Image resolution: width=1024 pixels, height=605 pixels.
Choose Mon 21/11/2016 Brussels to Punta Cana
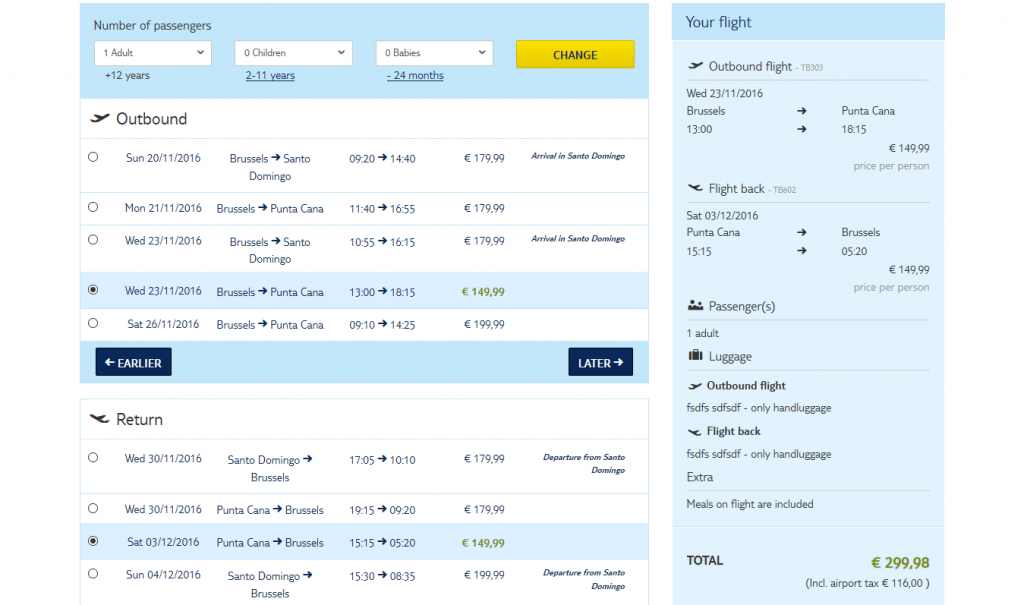click(x=93, y=207)
